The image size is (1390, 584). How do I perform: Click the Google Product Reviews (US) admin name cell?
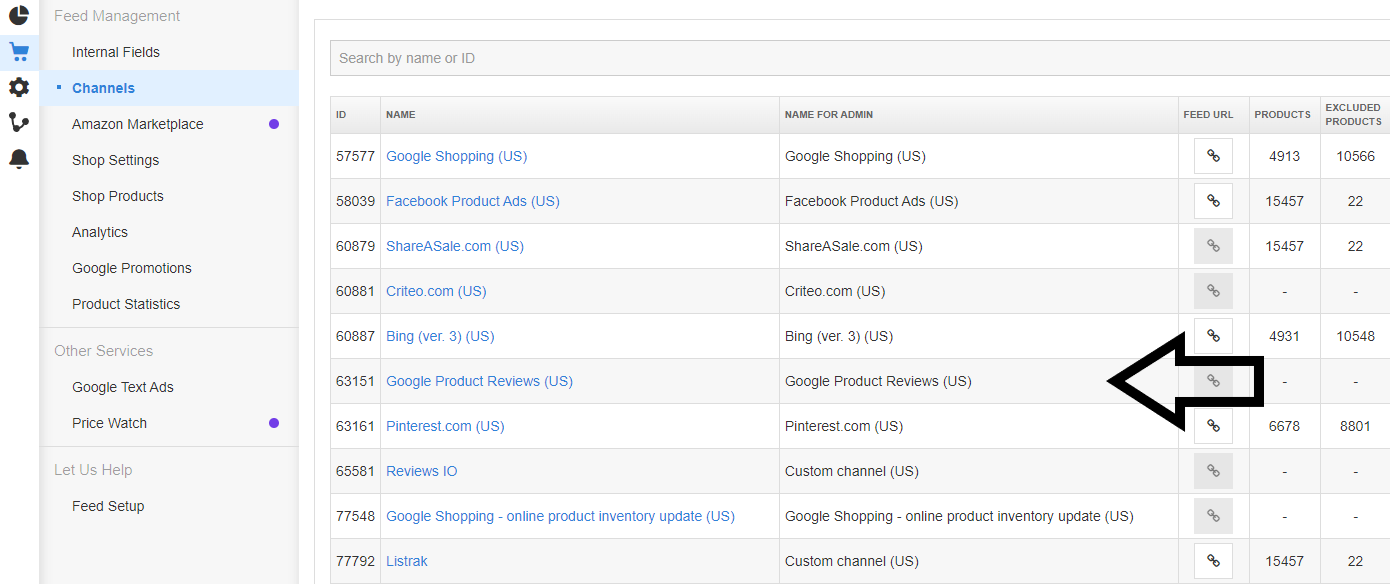point(878,380)
